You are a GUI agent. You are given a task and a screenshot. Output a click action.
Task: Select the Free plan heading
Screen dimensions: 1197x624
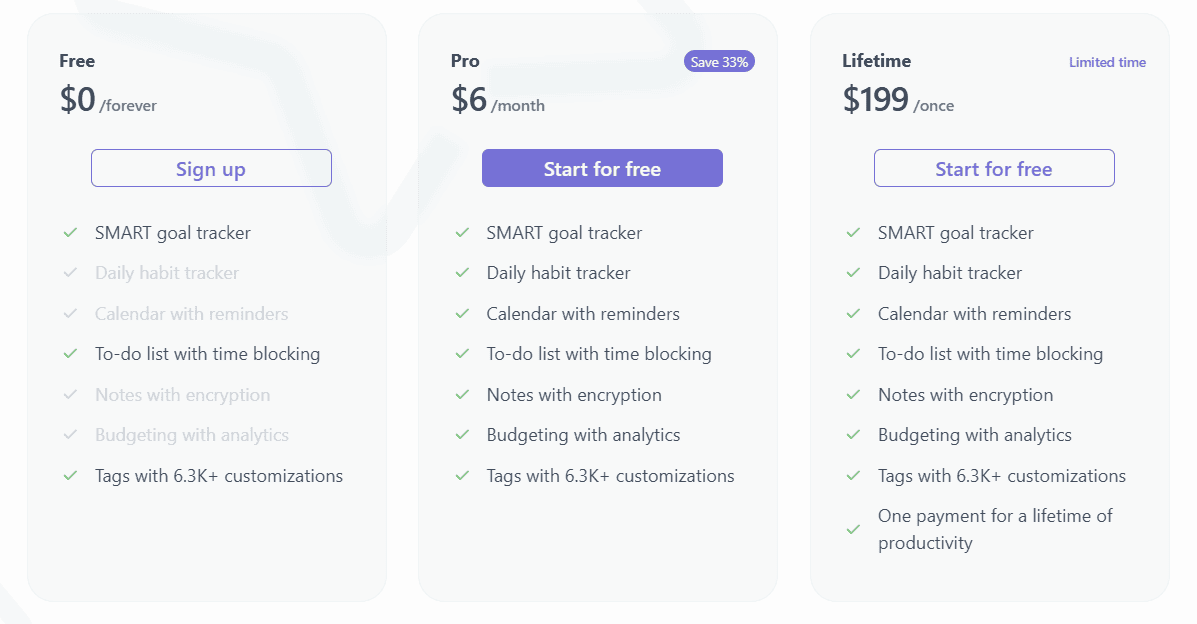(77, 61)
